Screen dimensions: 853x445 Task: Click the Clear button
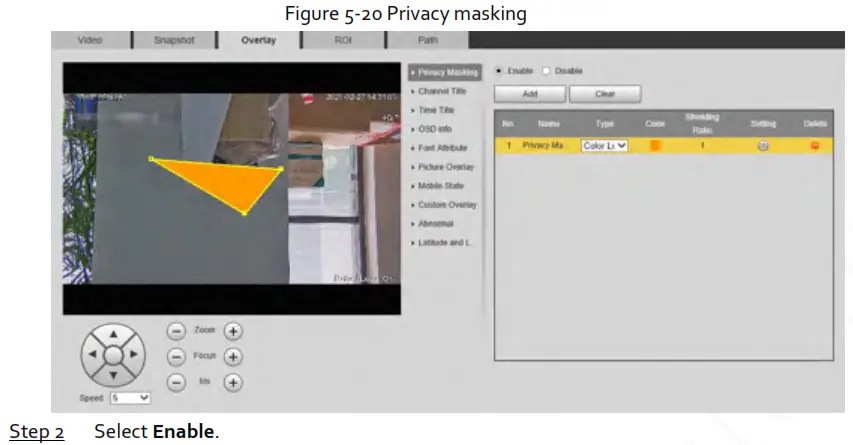coord(605,94)
